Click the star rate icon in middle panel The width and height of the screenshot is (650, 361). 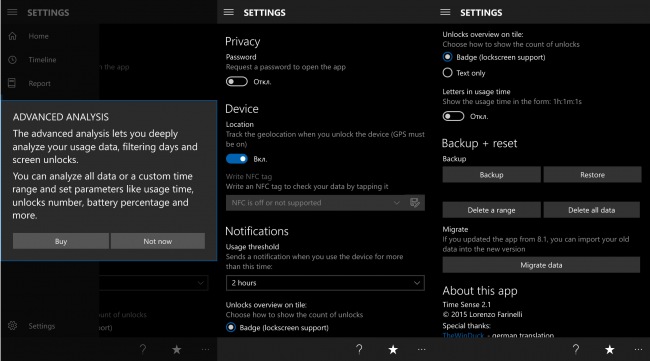[x=393, y=350]
